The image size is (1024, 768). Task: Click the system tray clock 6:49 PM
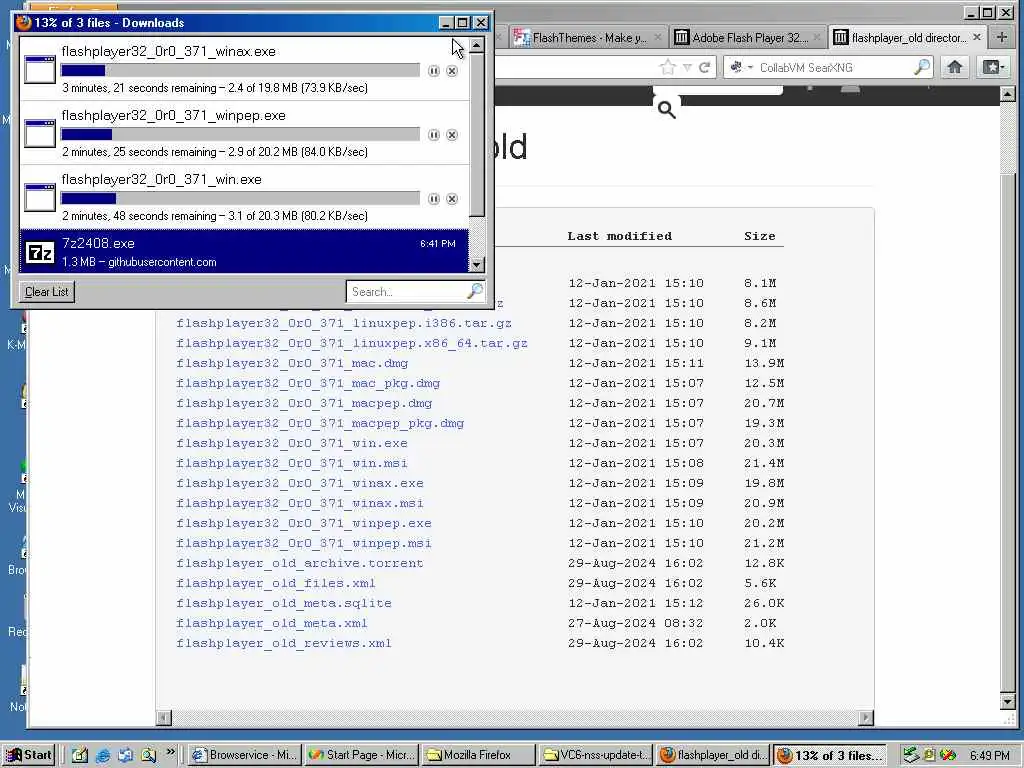click(x=989, y=755)
